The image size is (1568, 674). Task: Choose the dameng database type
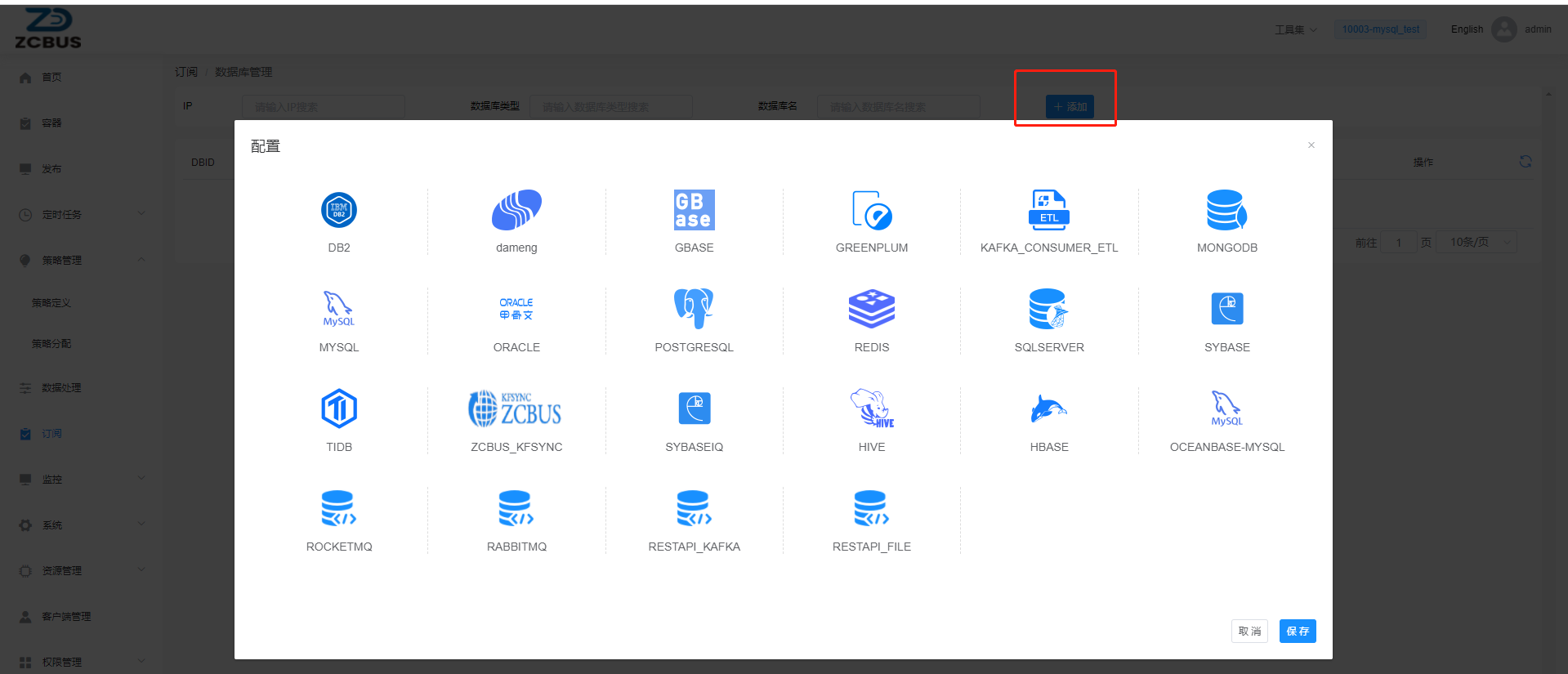[x=516, y=211]
